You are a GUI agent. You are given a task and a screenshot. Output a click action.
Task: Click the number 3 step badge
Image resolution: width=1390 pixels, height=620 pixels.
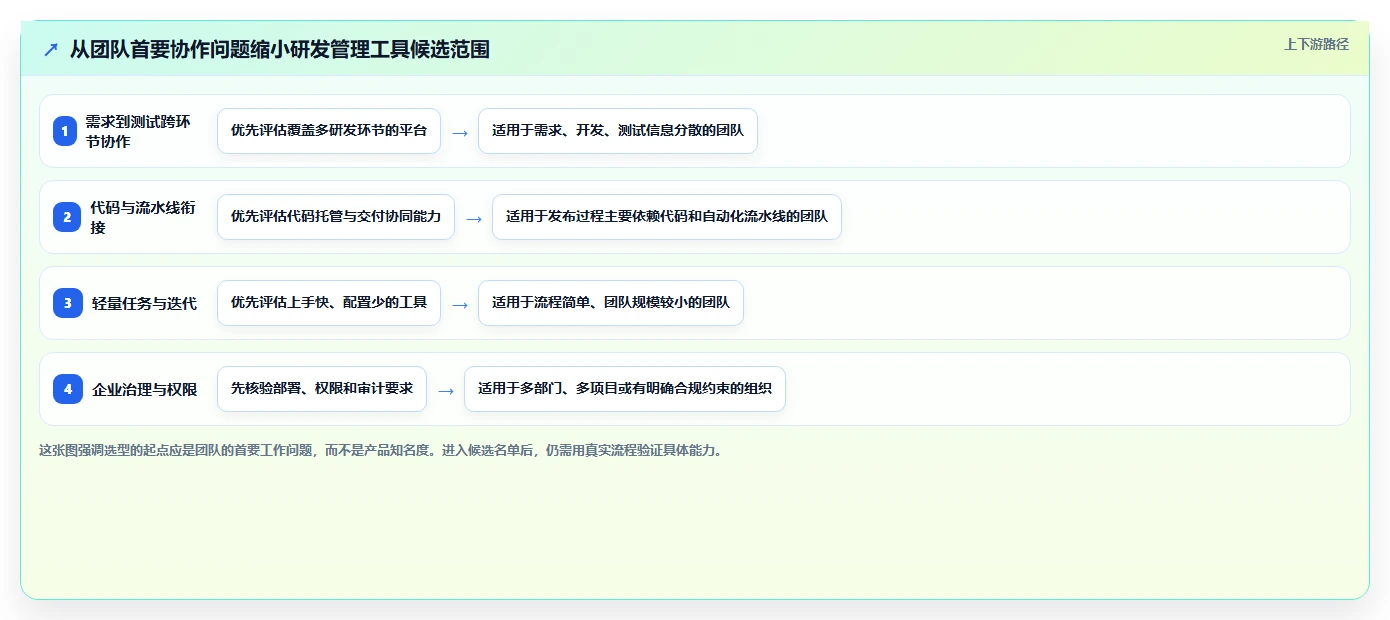(x=68, y=303)
